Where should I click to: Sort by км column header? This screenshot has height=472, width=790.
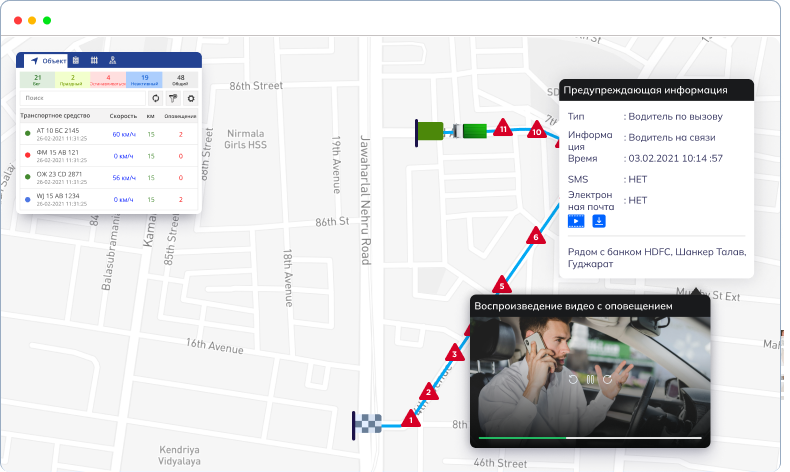(x=151, y=116)
